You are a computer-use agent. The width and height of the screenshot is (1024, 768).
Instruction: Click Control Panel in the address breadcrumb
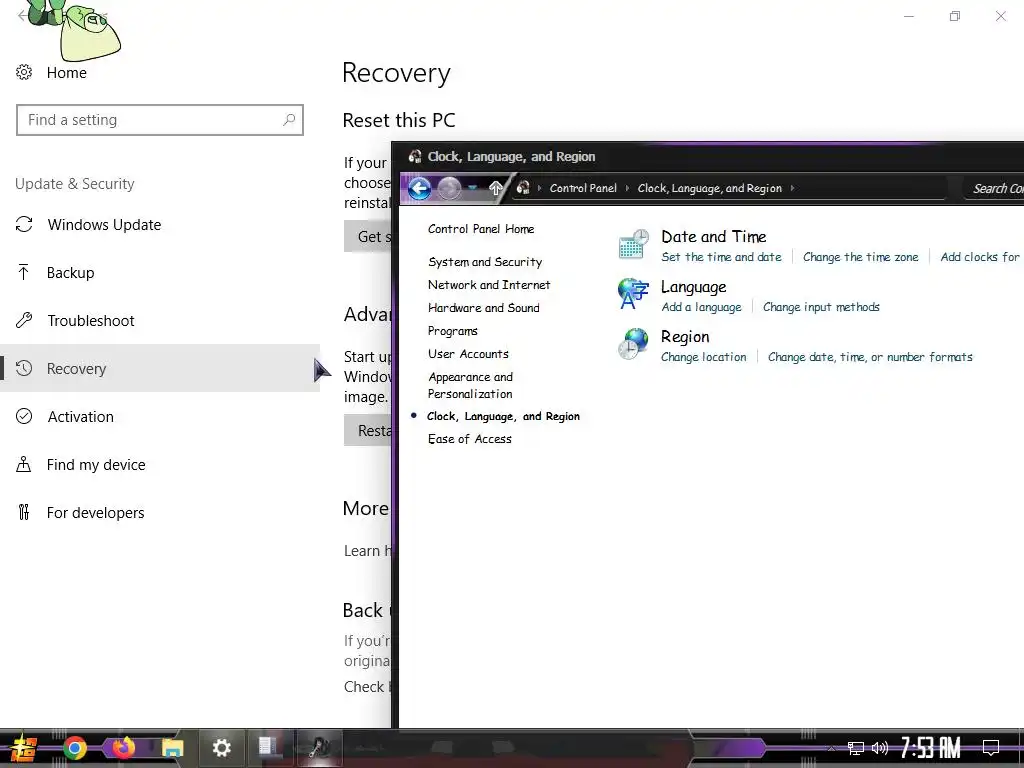[583, 188]
